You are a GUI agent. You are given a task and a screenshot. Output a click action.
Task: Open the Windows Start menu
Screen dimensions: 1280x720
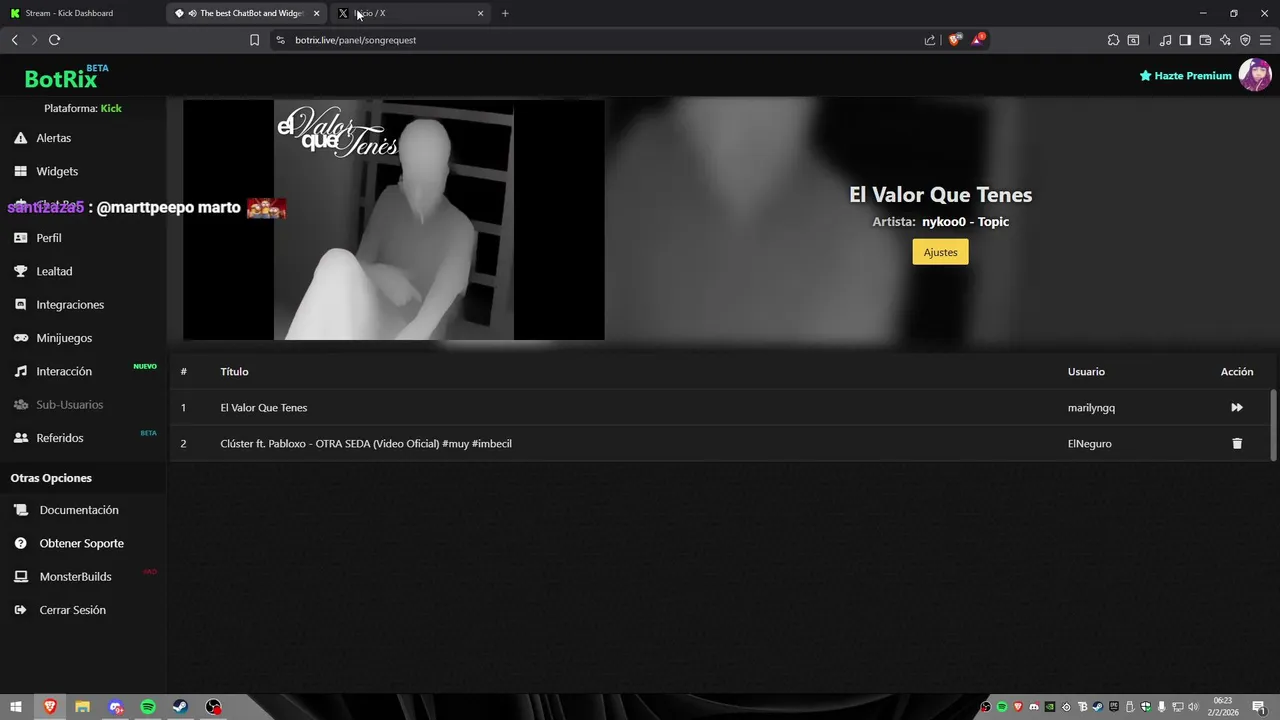16,707
